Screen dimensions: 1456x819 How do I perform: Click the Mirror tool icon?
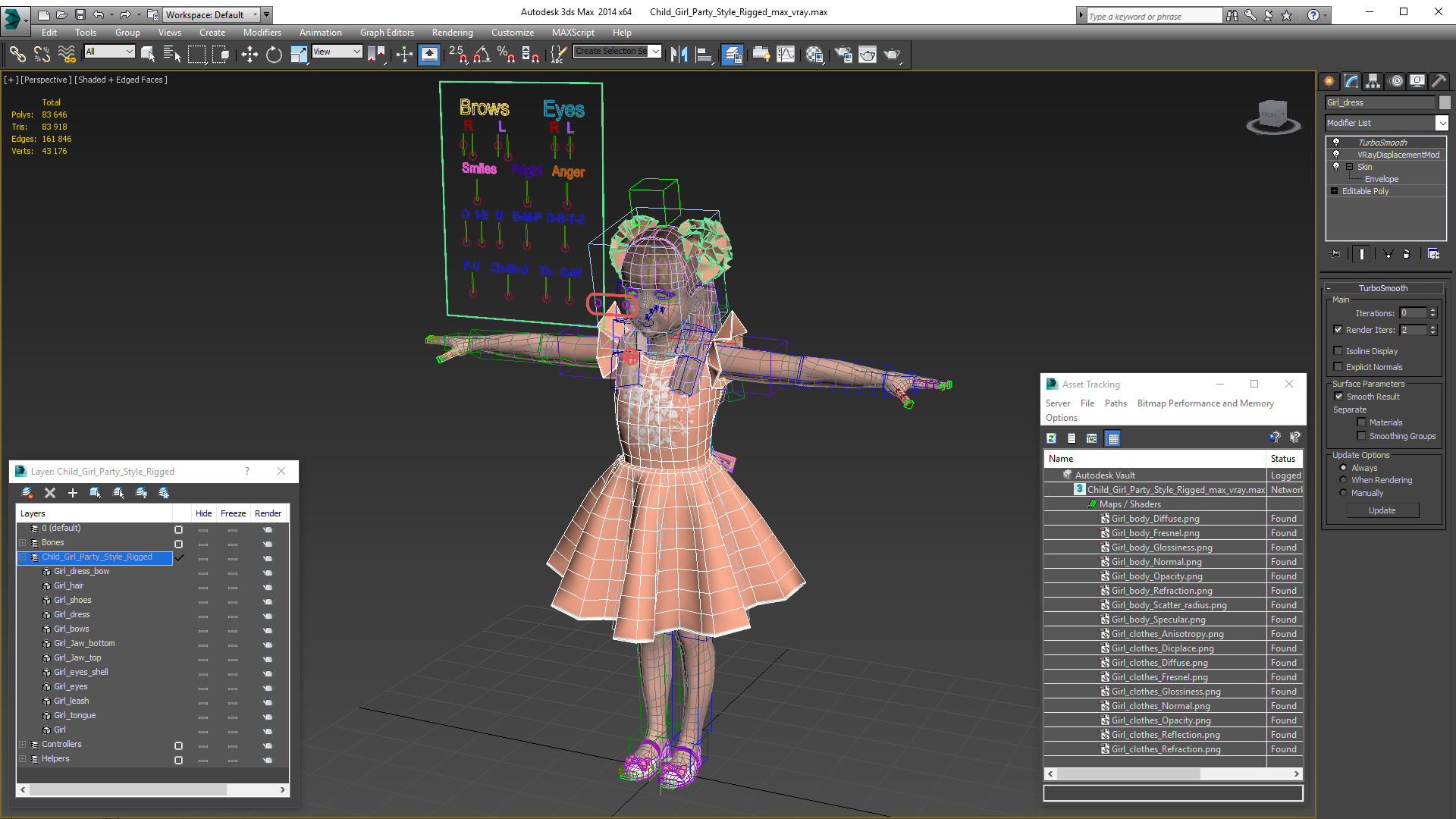click(x=679, y=54)
